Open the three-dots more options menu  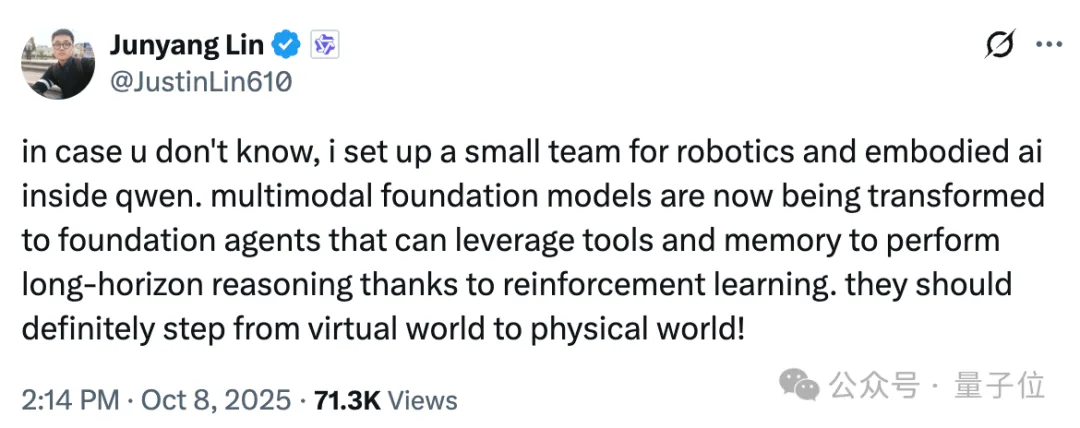click(x=1049, y=45)
